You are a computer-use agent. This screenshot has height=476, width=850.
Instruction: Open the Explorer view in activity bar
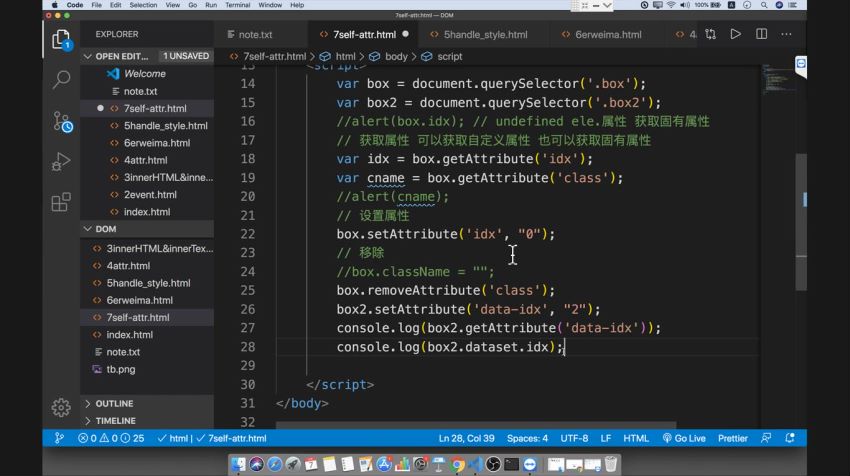(x=61, y=40)
